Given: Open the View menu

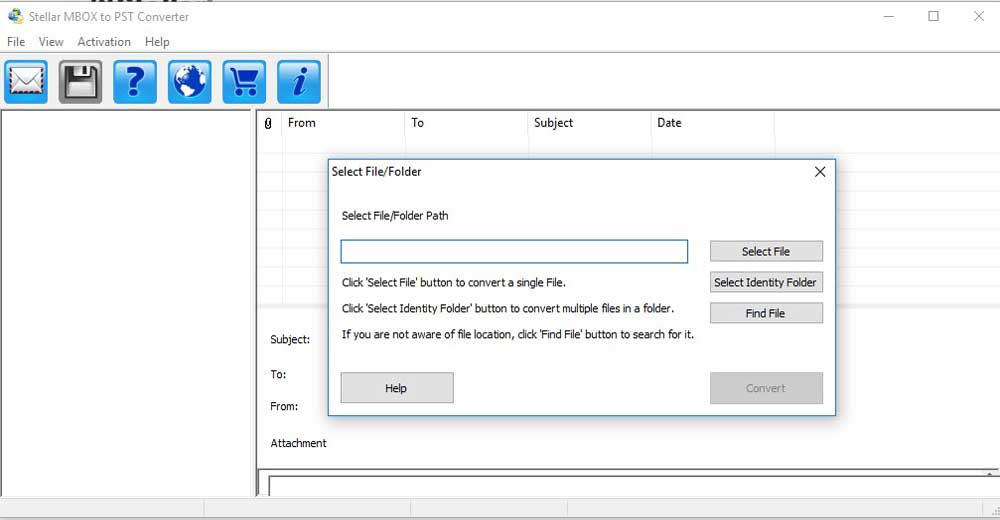Looking at the screenshot, I should 51,41.
